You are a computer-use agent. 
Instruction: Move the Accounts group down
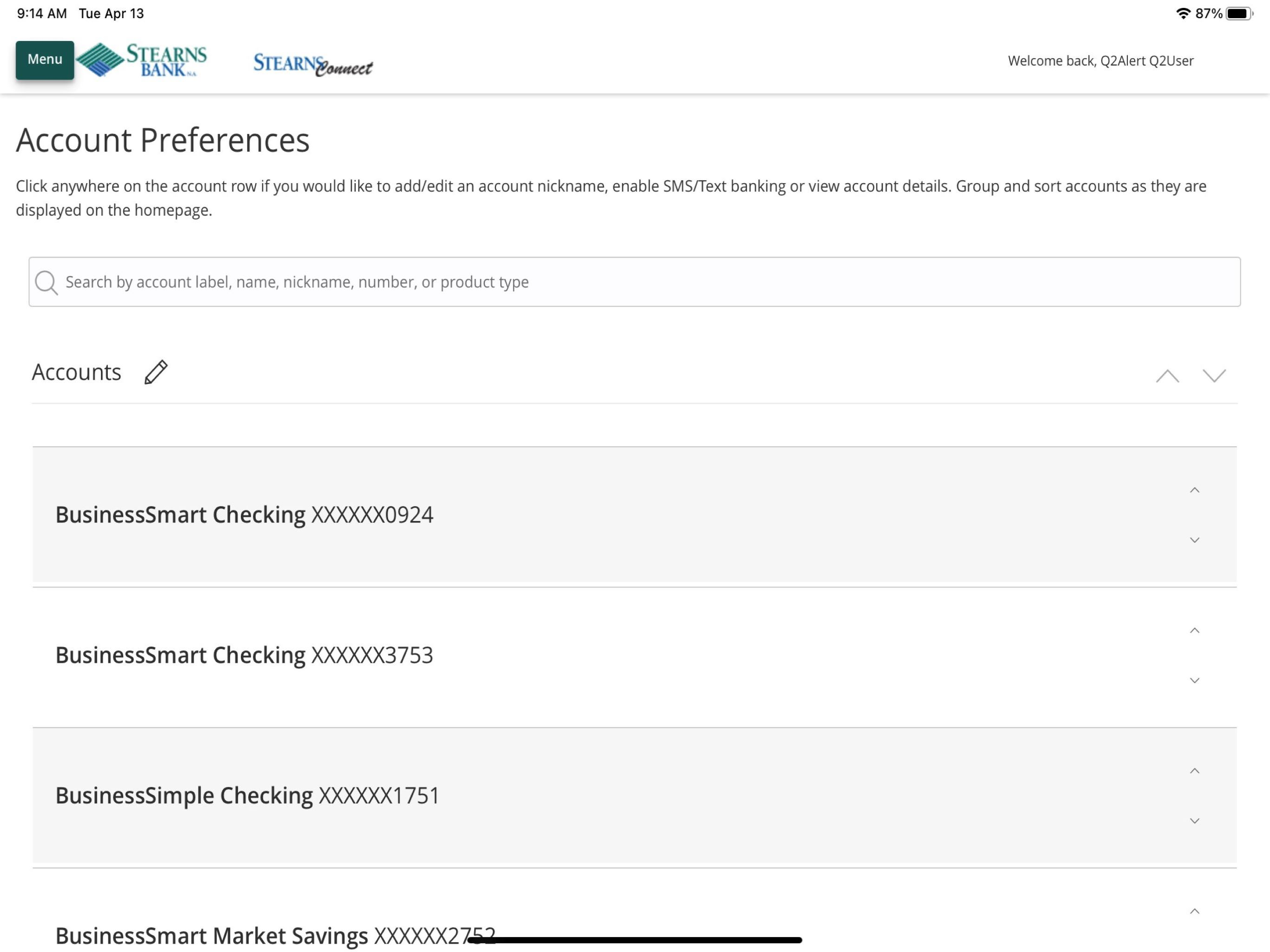click(x=1214, y=376)
